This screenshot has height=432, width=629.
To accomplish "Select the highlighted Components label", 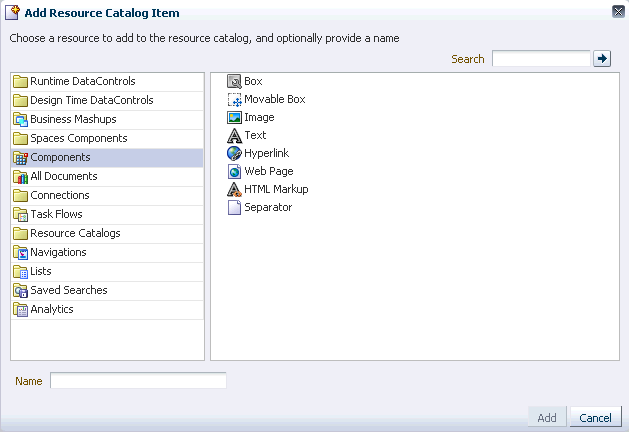I will 60,158.
